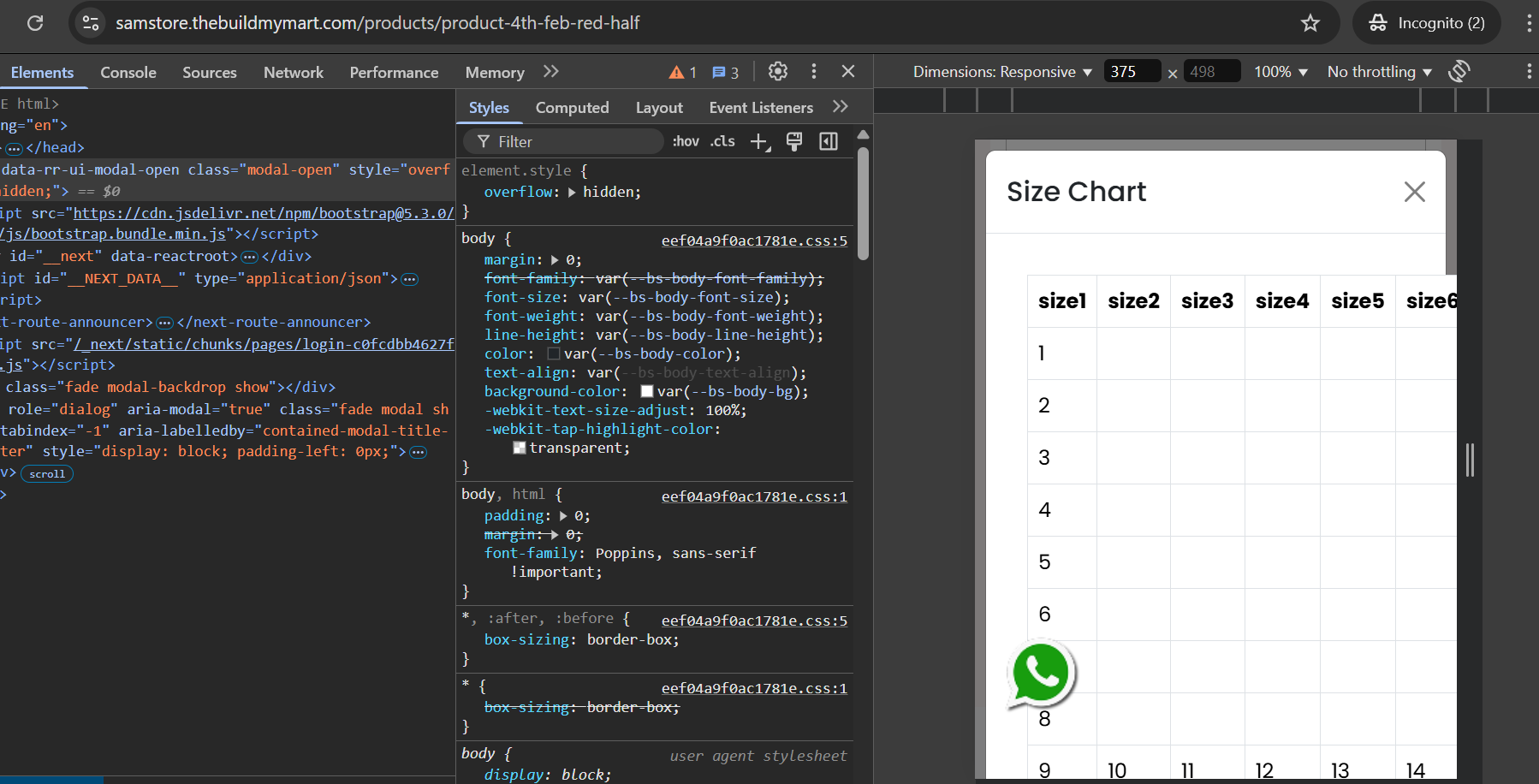Open the 100% zoom dropdown
The width and height of the screenshot is (1539, 784).
(x=1281, y=72)
